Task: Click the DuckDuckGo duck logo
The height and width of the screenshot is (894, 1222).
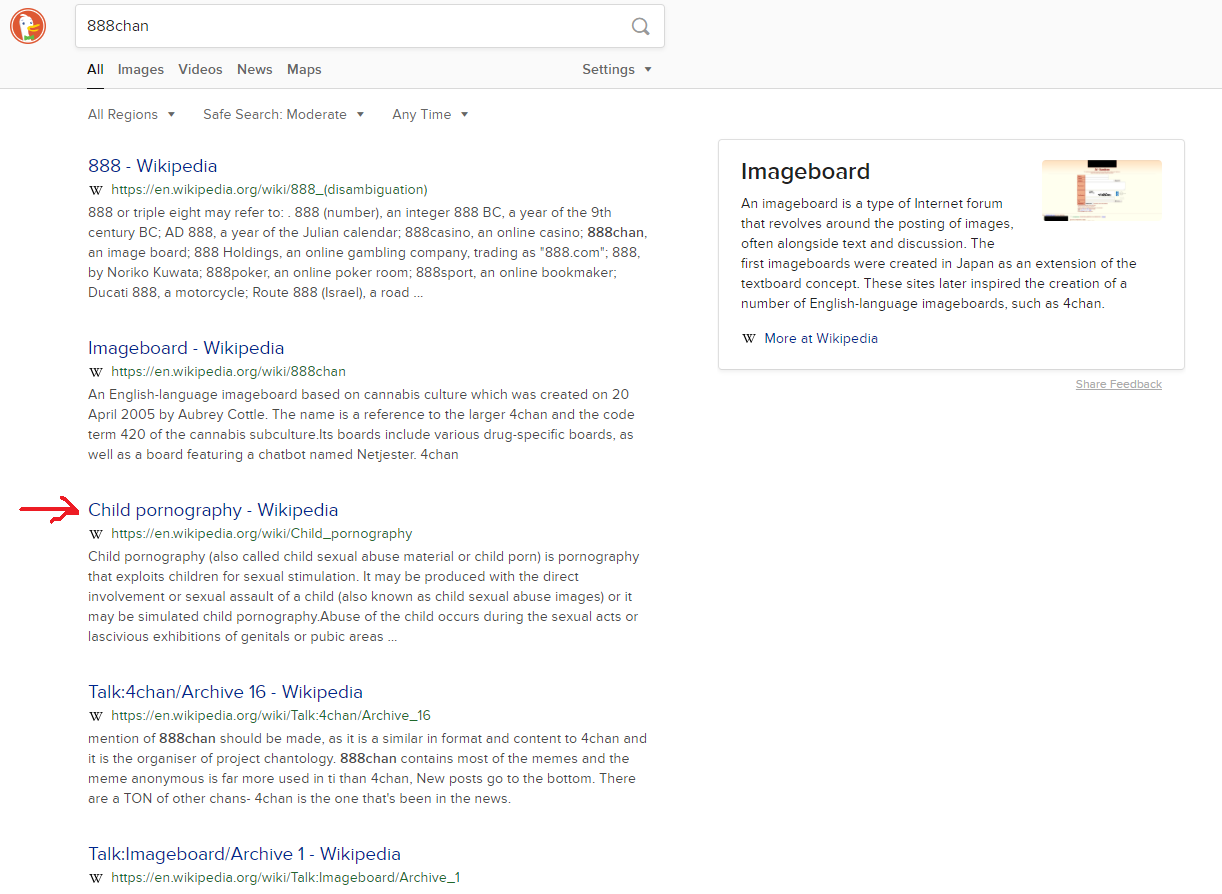Action: (28, 26)
